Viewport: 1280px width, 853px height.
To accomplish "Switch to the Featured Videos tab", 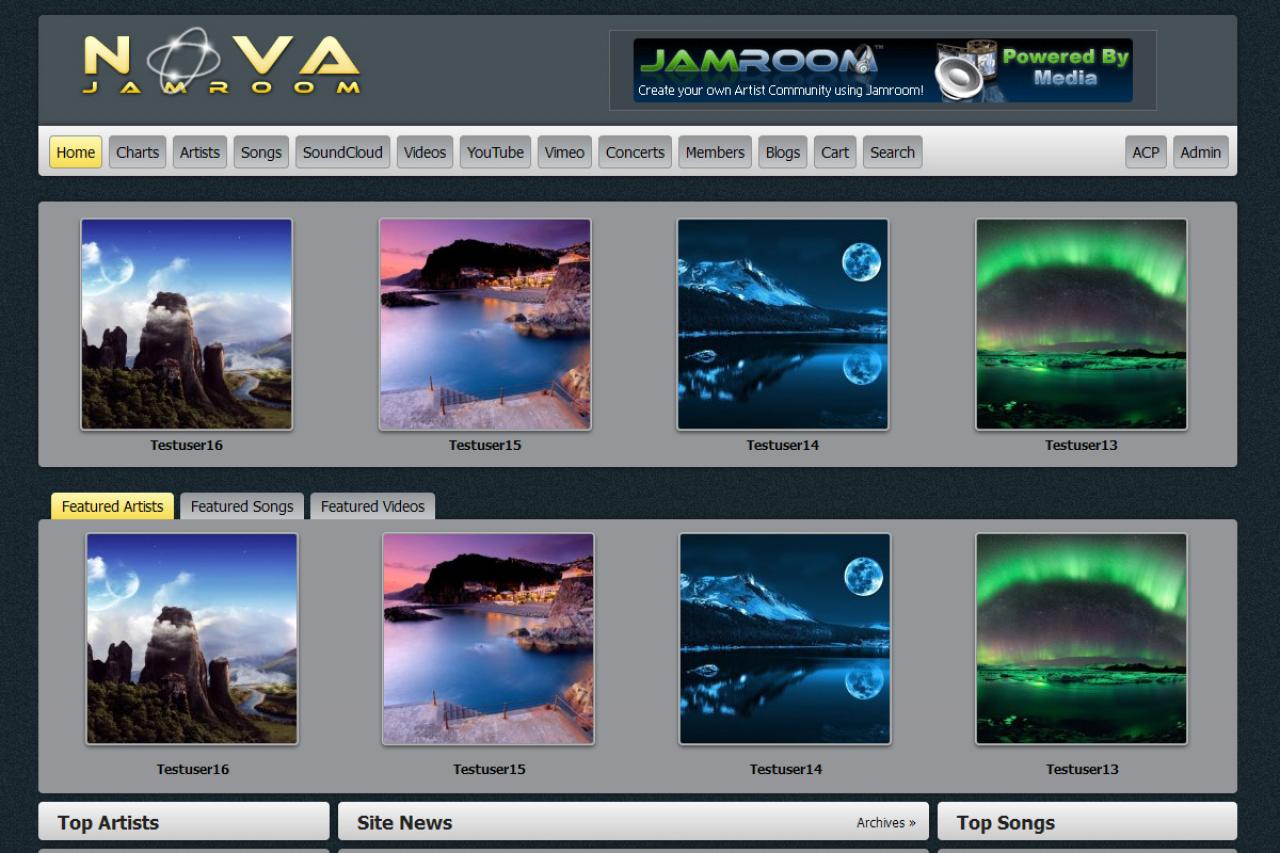I will (372, 506).
